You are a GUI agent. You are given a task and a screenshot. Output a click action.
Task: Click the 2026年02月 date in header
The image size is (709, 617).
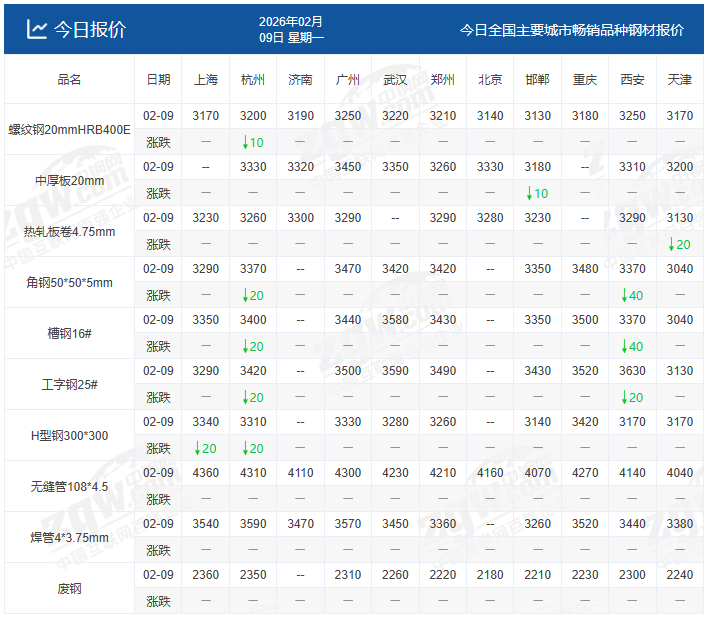pyautogui.click(x=291, y=21)
